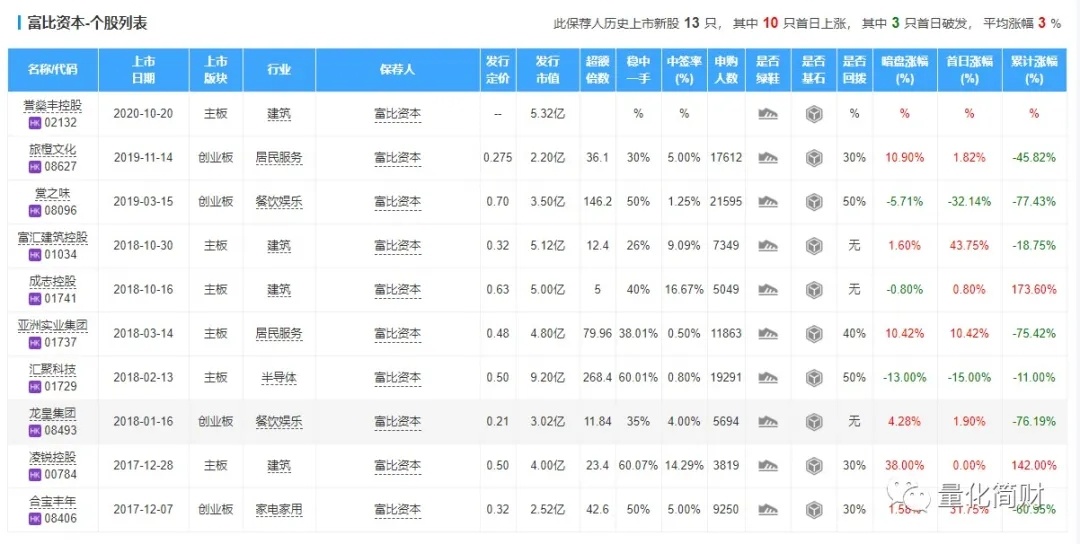Viewport: 1080px width, 544px height.
Task: Click the green shoe icon in 旅橙文化 row
Action: click(x=768, y=157)
